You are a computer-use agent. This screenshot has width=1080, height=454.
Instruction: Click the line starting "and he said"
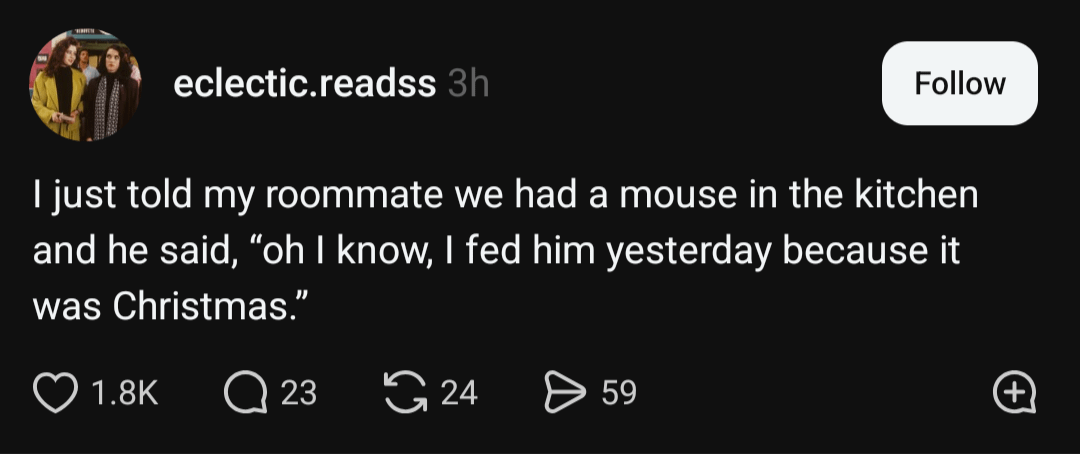(x=495, y=250)
